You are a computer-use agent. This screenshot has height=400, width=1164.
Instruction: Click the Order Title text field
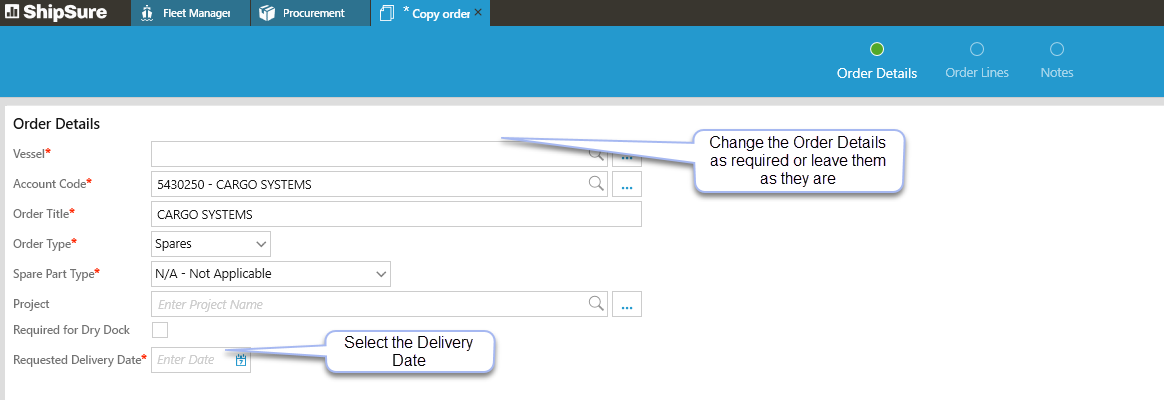point(395,214)
